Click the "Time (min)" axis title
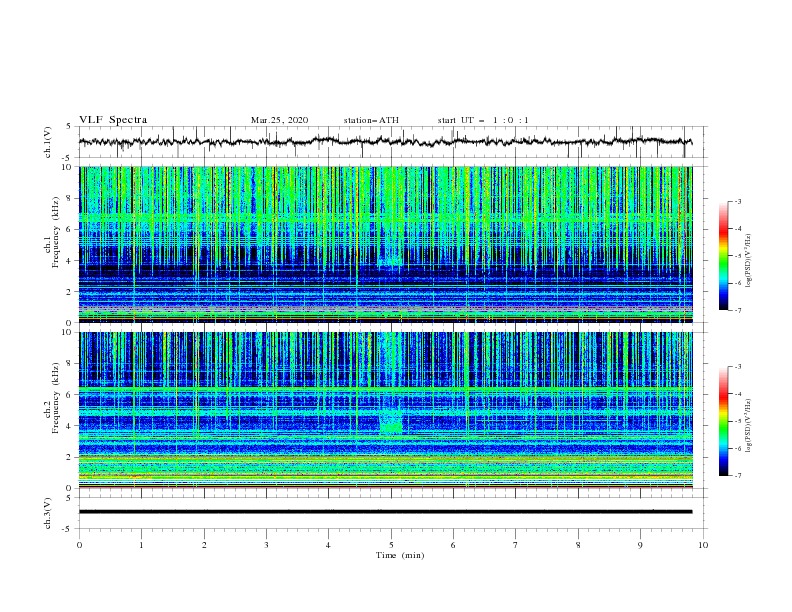Viewport: 792px width, 612px height. point(400,555)
